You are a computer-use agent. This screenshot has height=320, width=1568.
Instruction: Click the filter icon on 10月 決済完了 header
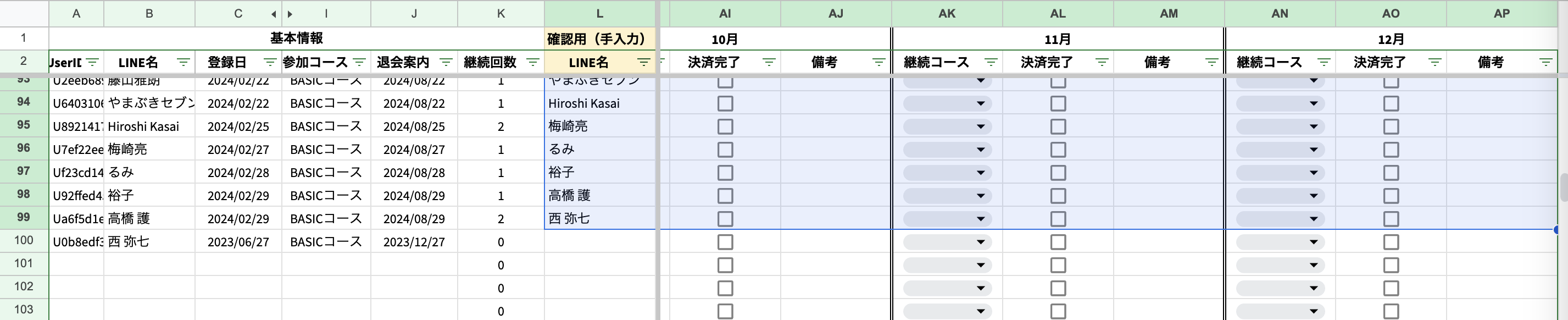point(769,62)
